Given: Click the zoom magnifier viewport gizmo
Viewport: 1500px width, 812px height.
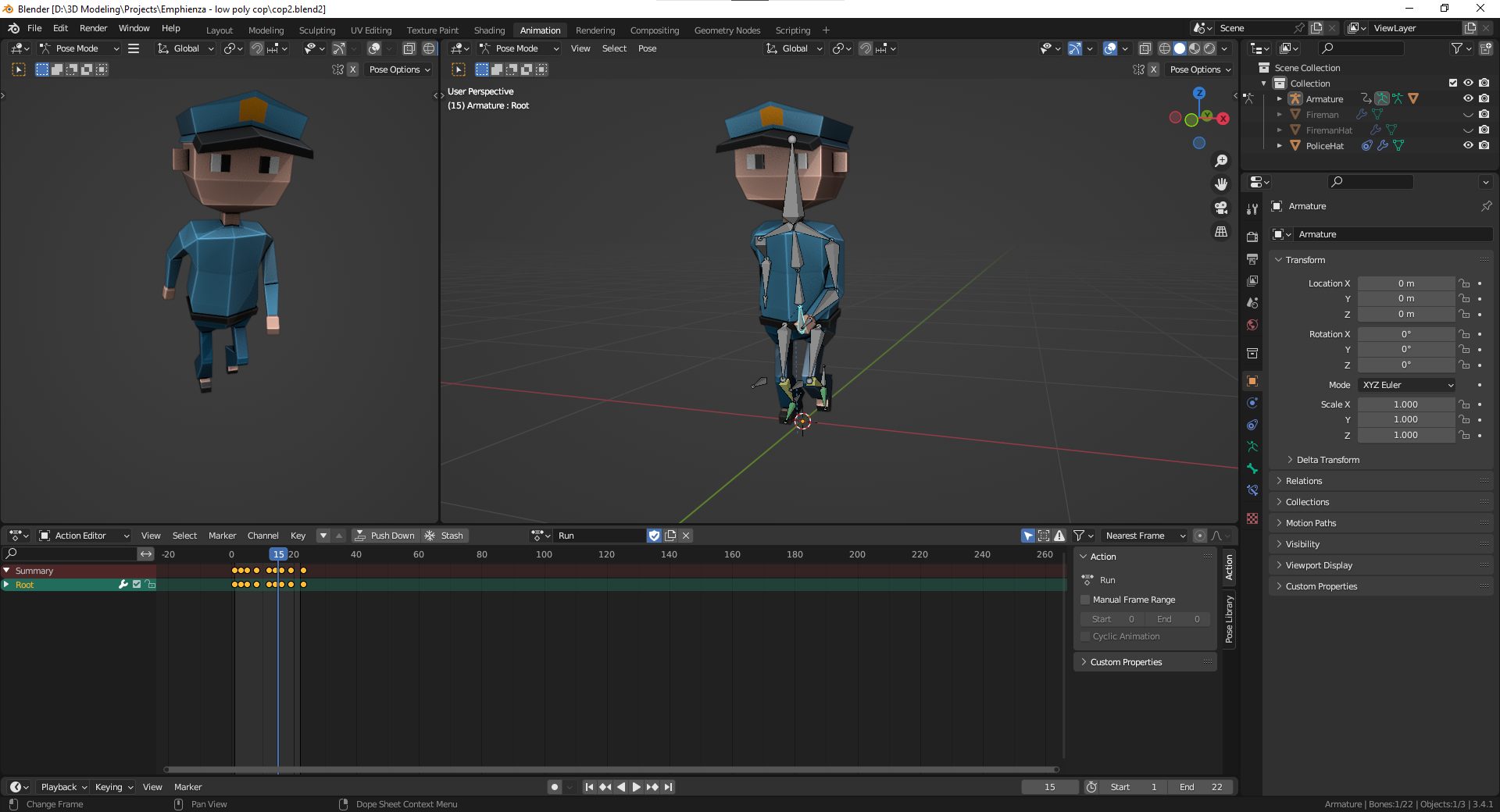Looking at the screenshot, I should tap(1220, 161).
